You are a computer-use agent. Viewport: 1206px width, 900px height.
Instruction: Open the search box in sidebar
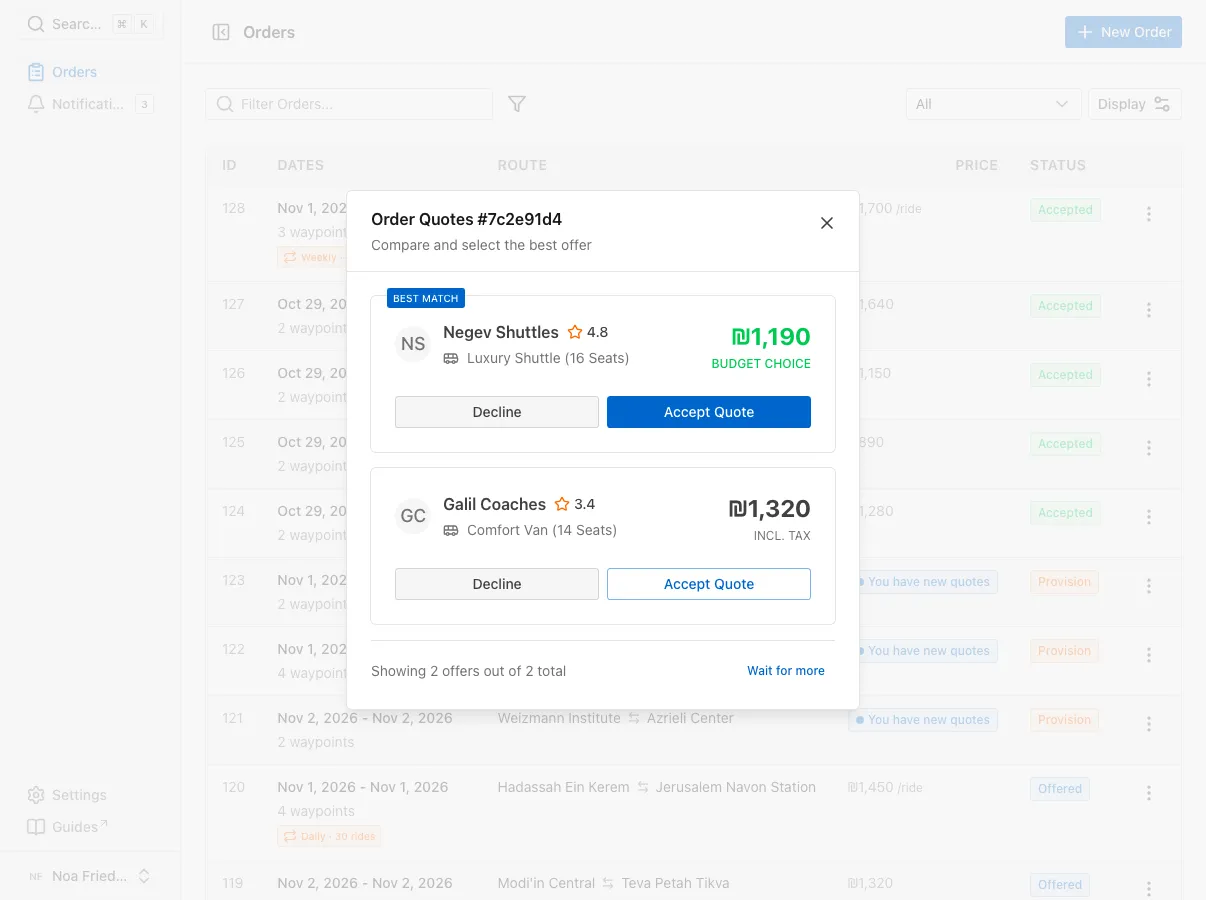point(90,24)
